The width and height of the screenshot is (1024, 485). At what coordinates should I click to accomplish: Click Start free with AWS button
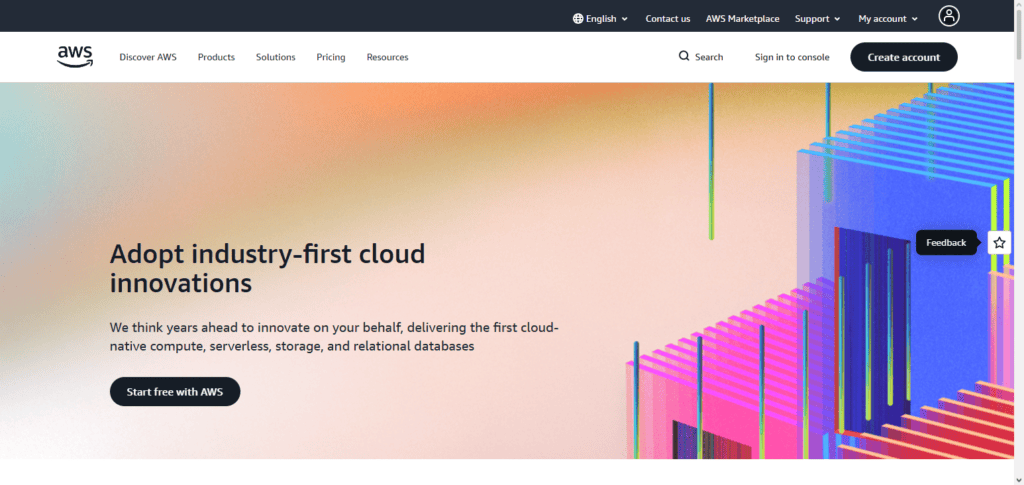click(175, 392)
